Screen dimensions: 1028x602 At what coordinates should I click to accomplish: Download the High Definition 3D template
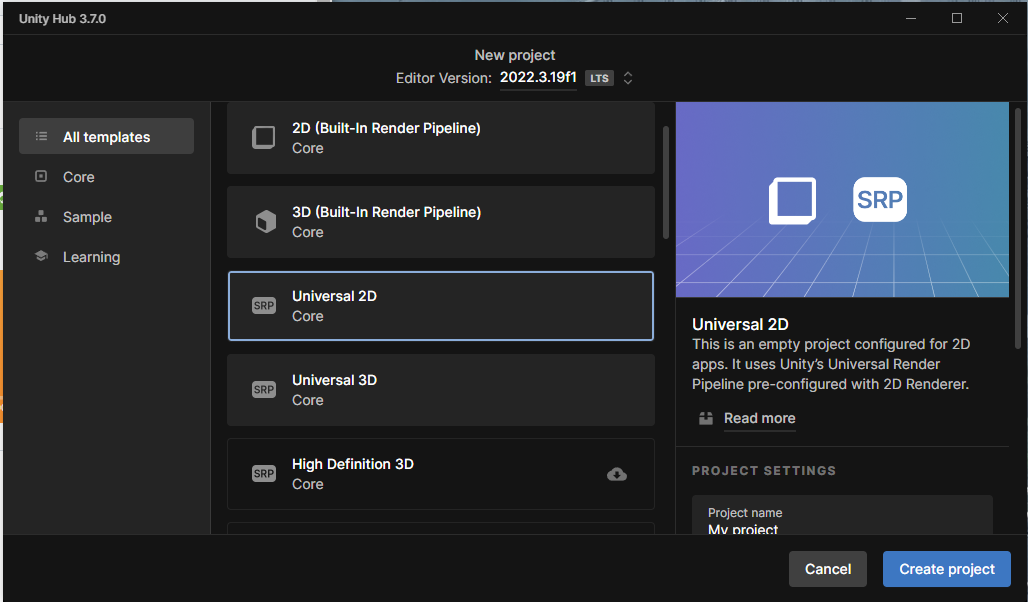coord(617,474)
